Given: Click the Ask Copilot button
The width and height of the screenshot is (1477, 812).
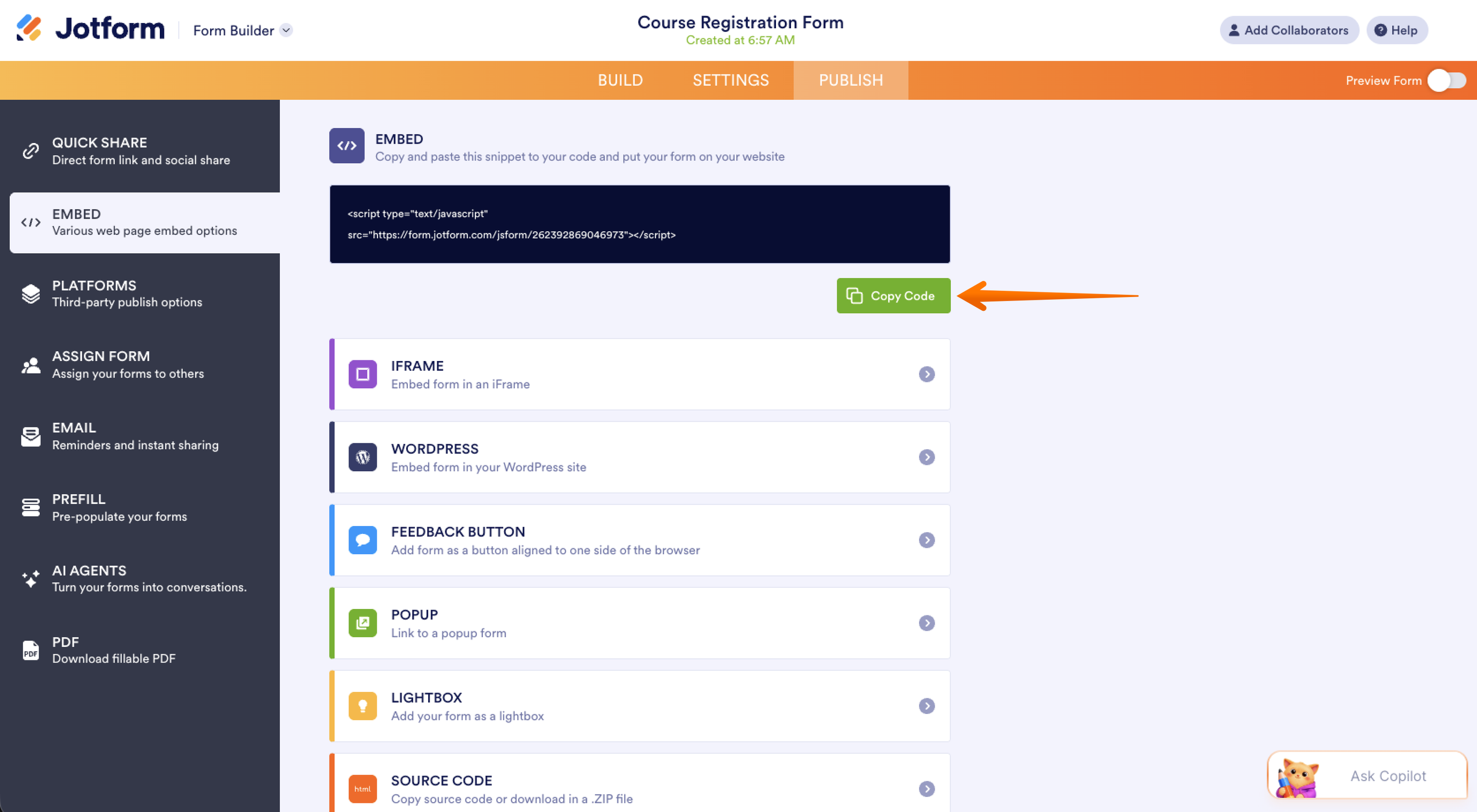Looking at the screenshot, I should point(1367,776).
